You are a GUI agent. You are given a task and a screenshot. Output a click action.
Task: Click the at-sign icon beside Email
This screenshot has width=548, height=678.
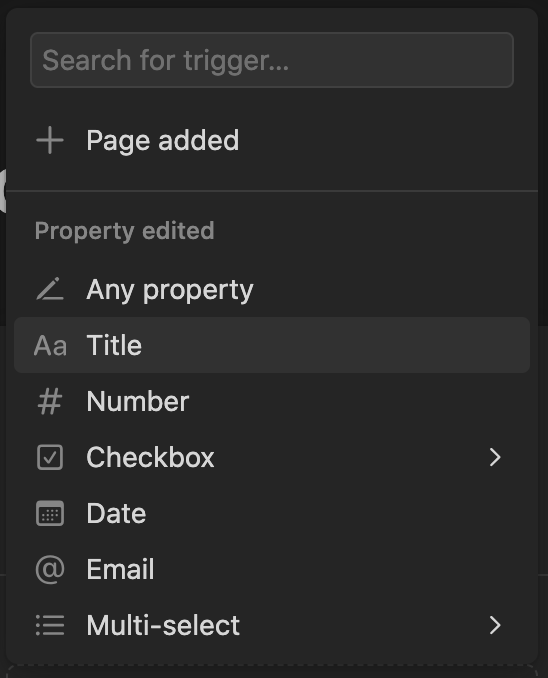pyautogui.click(x=50, y=570)
